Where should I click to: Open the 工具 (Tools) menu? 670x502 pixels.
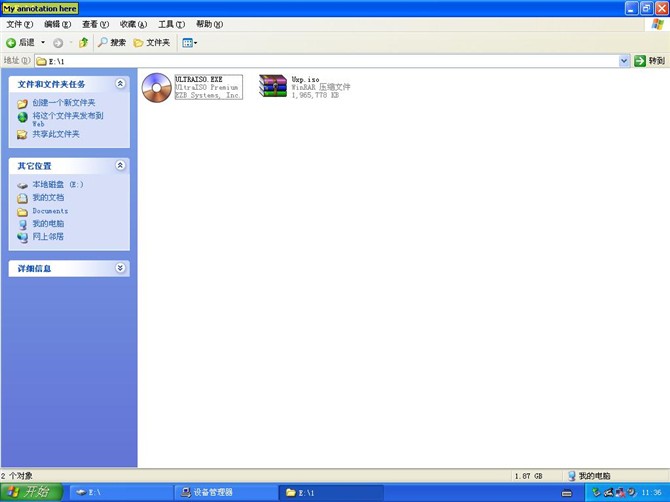[171, 24]
